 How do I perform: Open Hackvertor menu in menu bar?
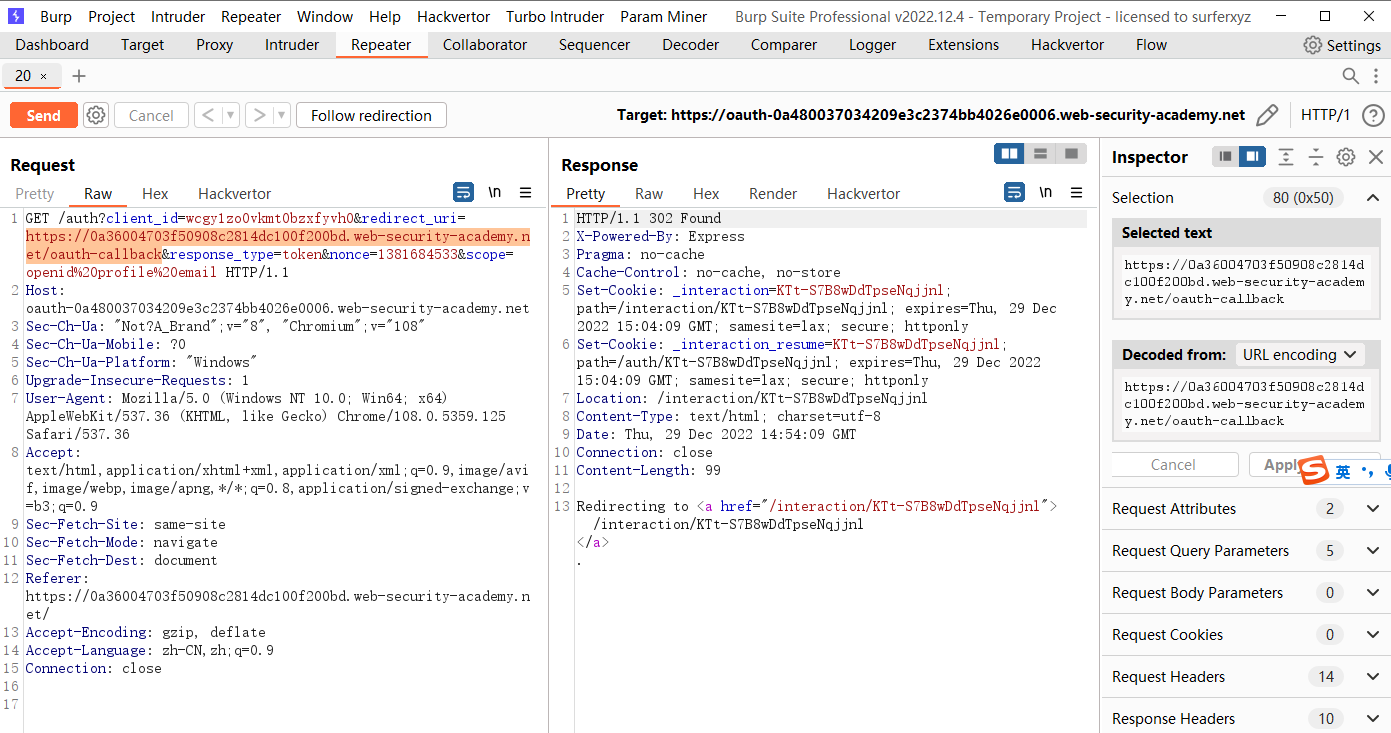coord(453,16)
